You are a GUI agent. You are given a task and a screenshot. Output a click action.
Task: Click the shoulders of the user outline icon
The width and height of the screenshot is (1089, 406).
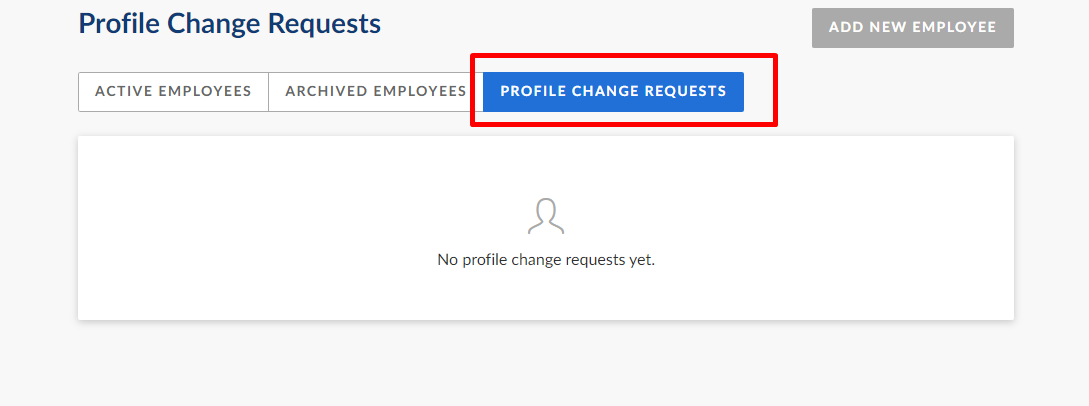546,228
